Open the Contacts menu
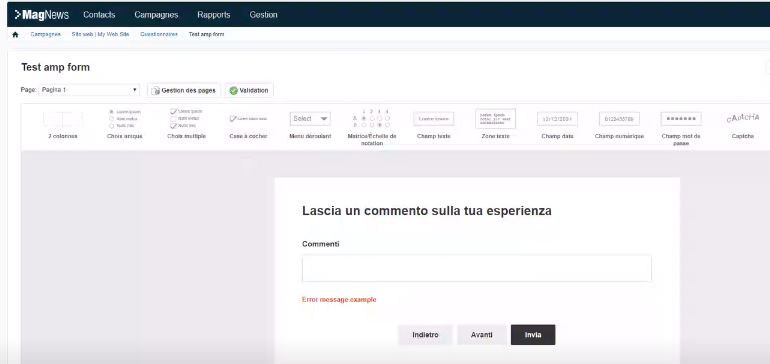 click(x=99, y=15)
